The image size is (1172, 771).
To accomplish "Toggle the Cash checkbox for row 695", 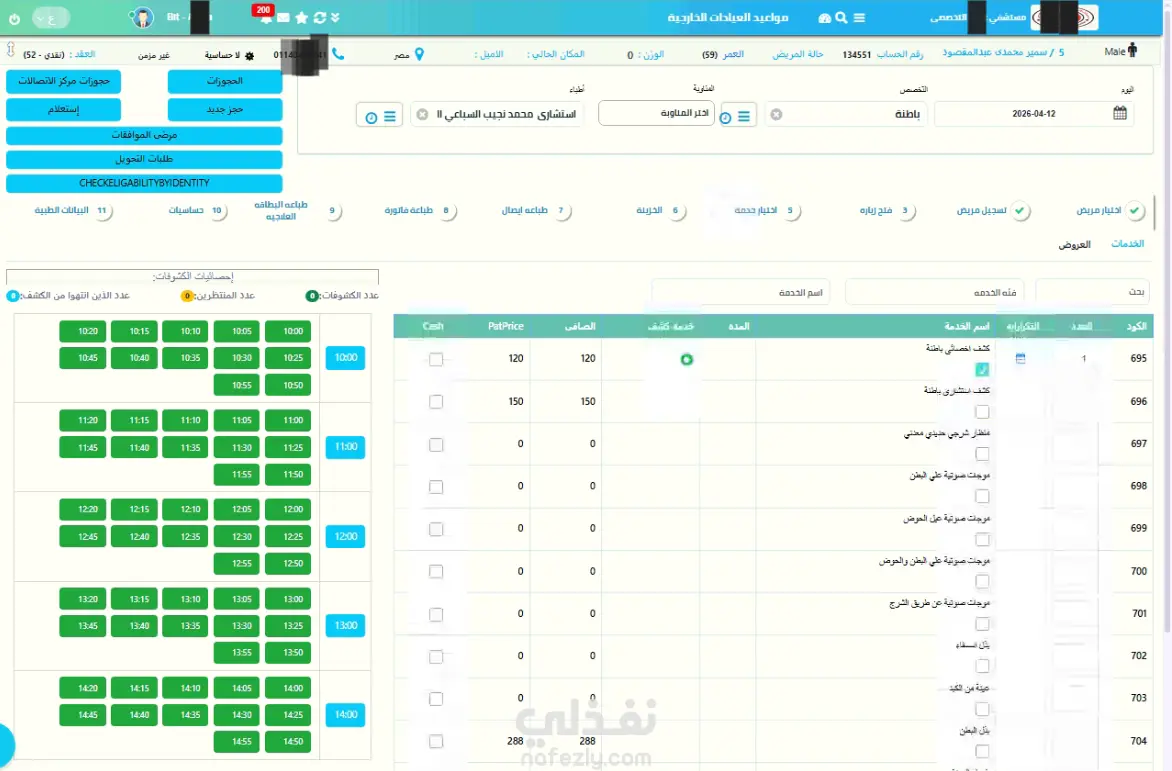I will [436, 359].
